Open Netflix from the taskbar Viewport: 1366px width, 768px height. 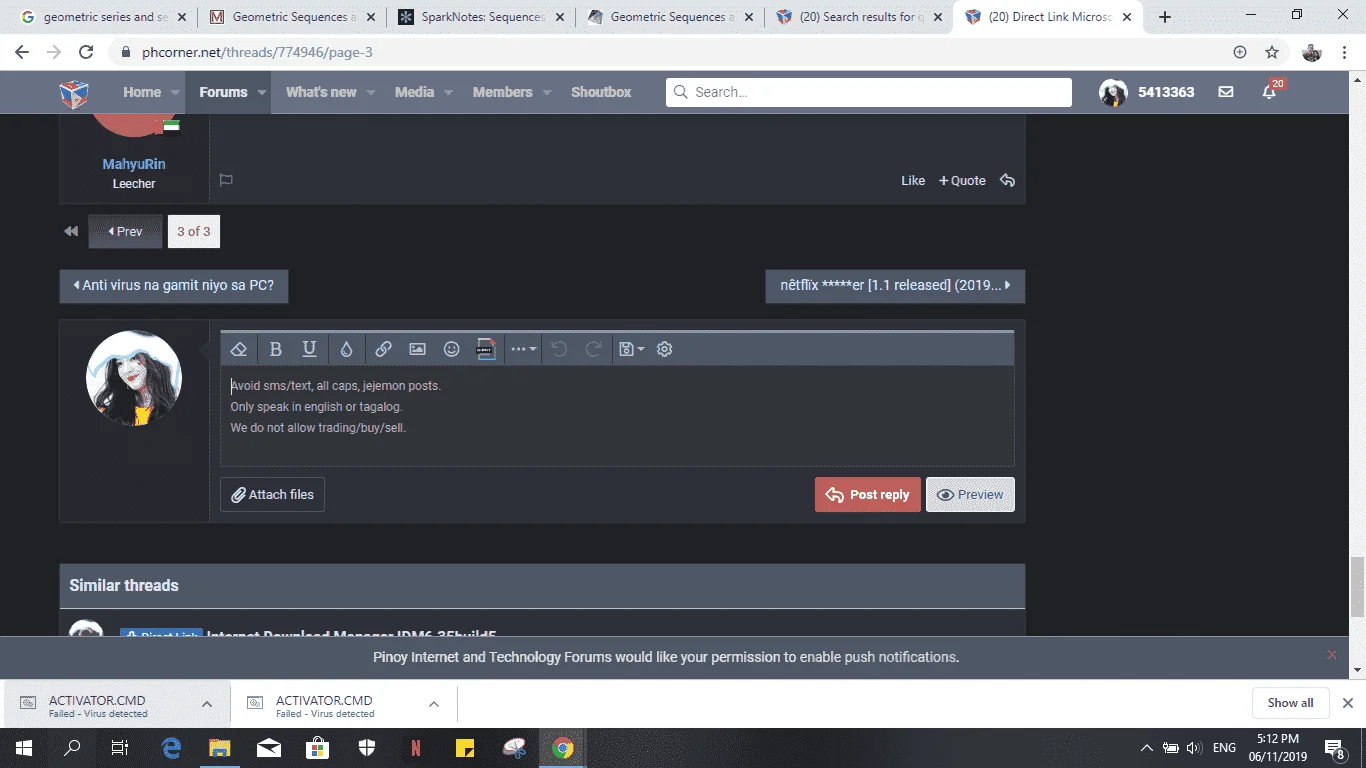coord(415,748)
